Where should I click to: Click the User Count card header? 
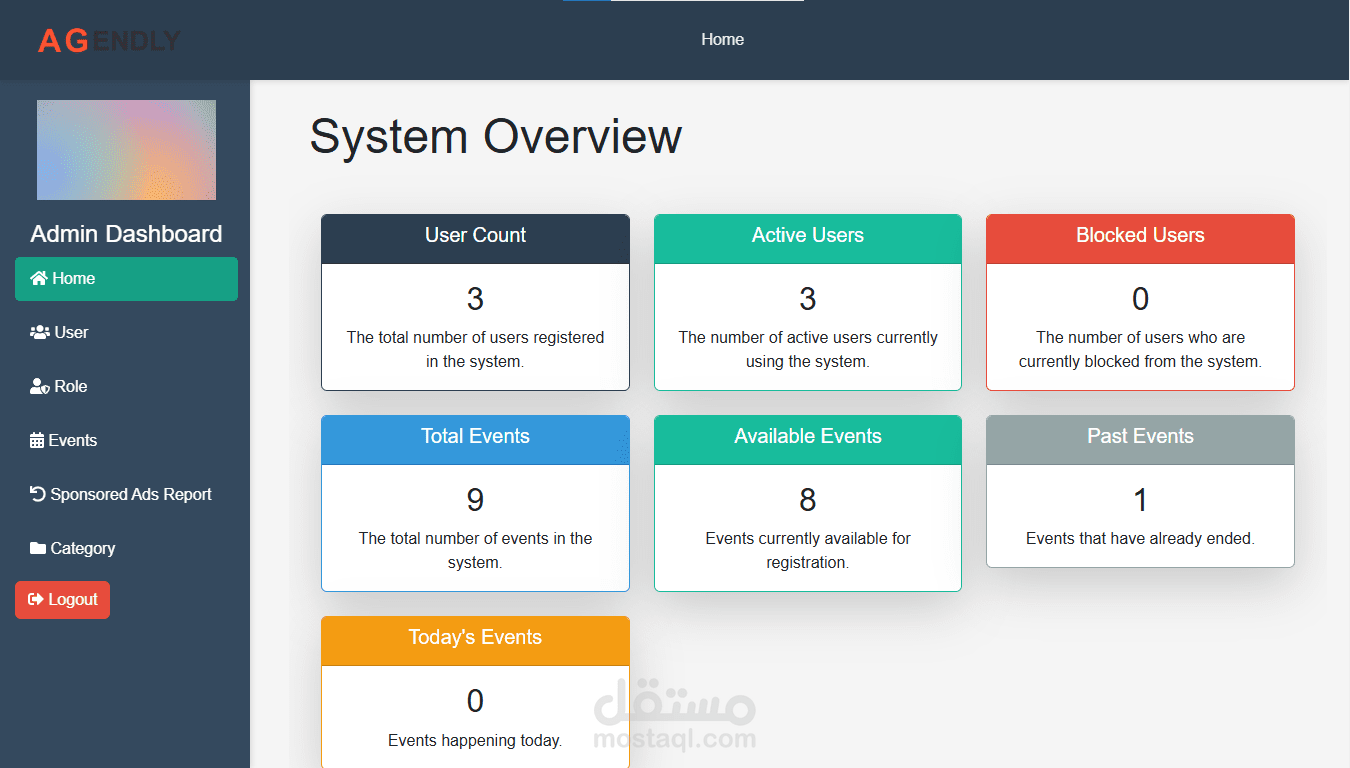pyautogui.click(x=475, y=239)
